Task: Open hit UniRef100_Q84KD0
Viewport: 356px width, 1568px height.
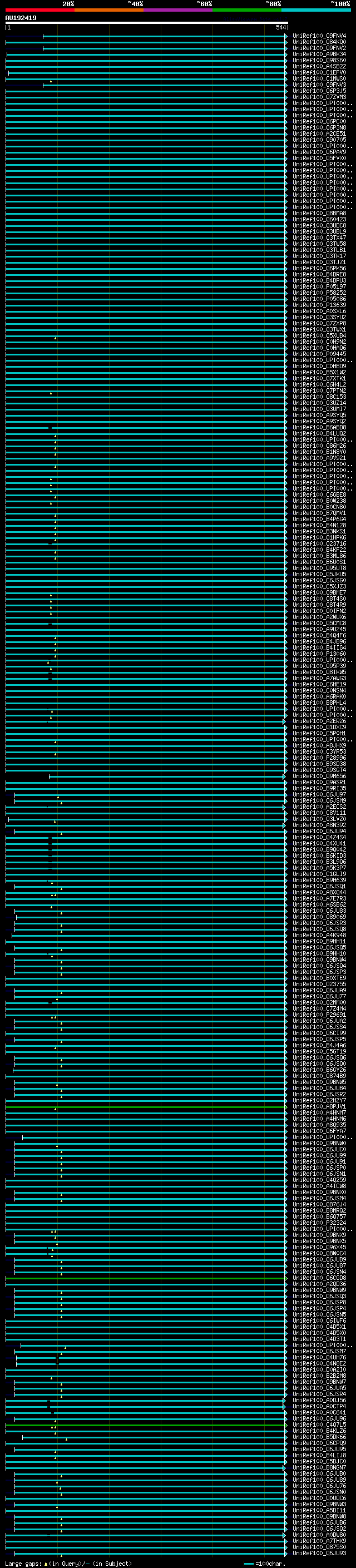Action: pyautogui.click(x=319, y=42)
